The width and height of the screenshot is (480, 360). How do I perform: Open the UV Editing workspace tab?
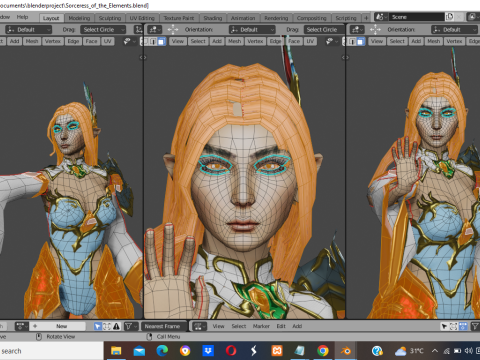click(142, 18)
